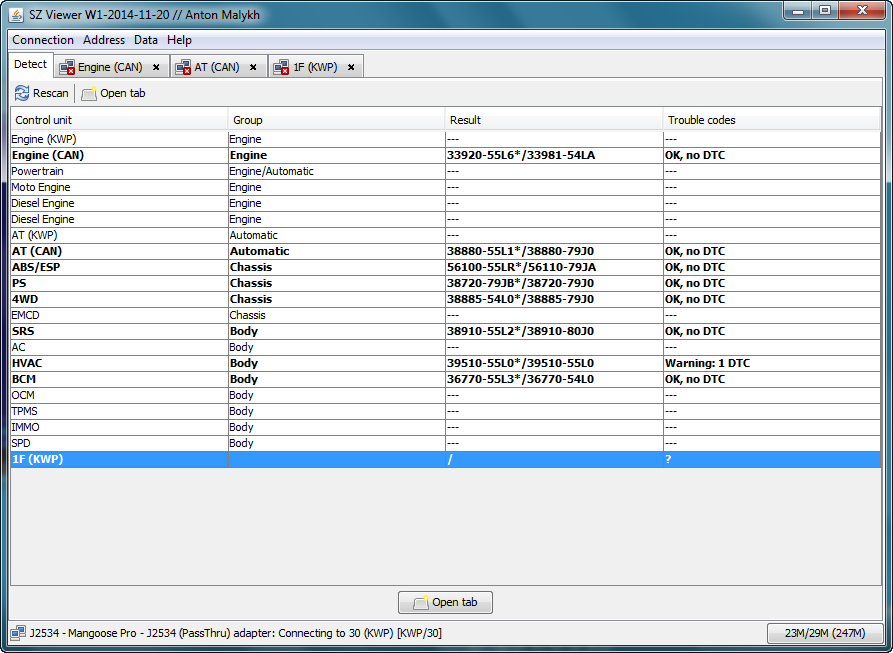The height and width of the screenshot is (653, 893).
Task: Select the ABS/ESP control unit row
Action: 120,267
